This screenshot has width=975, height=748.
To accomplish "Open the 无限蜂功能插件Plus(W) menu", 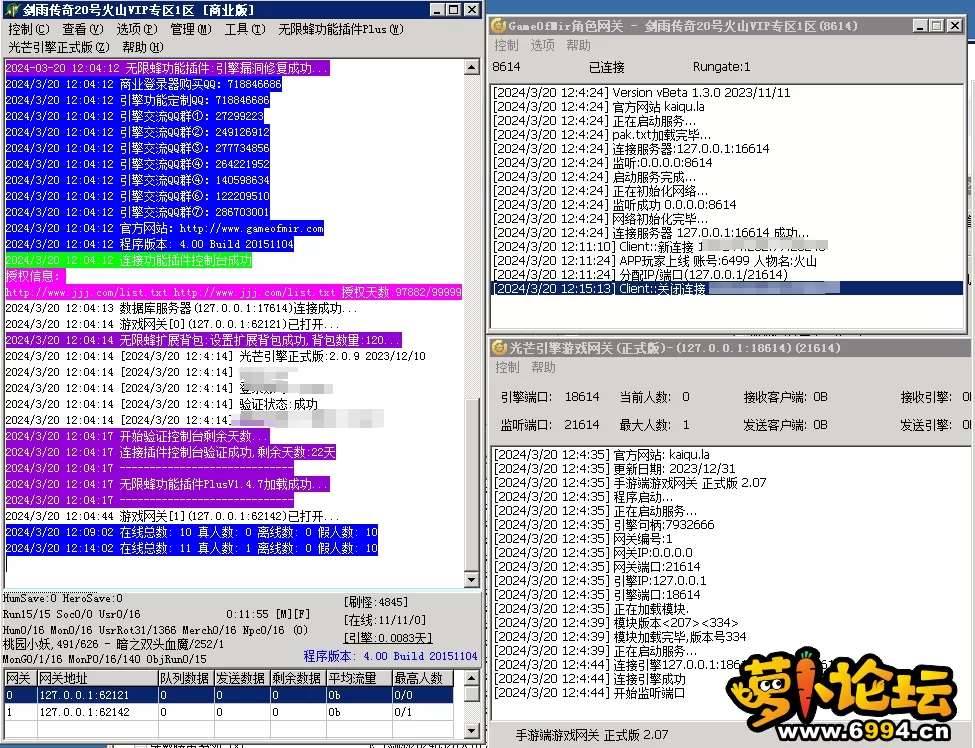I will point(341,29).
